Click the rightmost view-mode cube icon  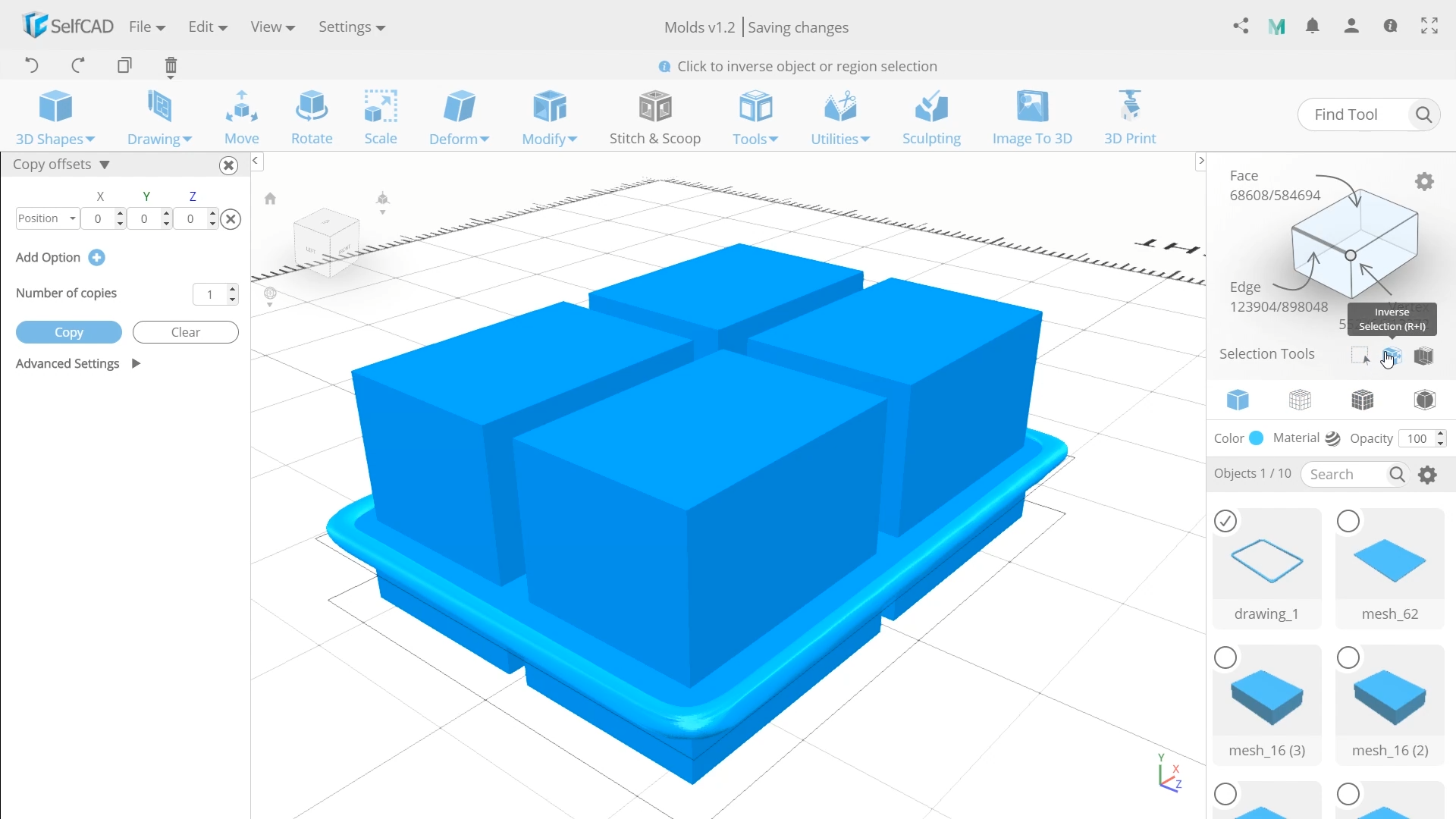(x=1425, y=400)
